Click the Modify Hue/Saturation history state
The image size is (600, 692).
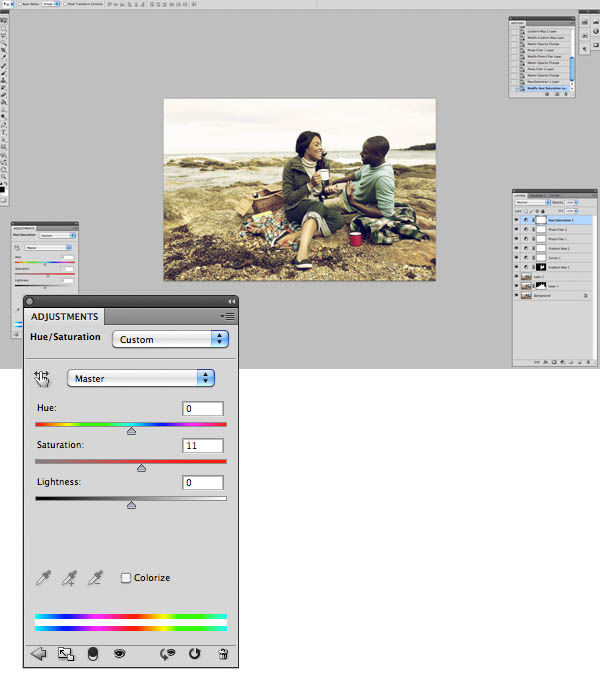[x=545, y=88]
